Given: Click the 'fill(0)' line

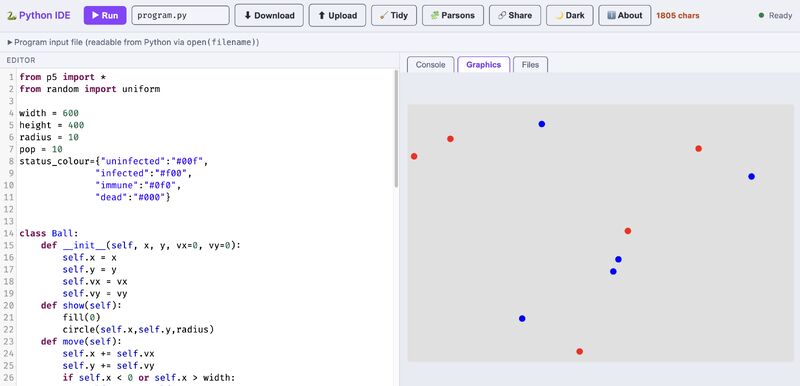Looking at the screenshot, I should click(x=82, y=318).
